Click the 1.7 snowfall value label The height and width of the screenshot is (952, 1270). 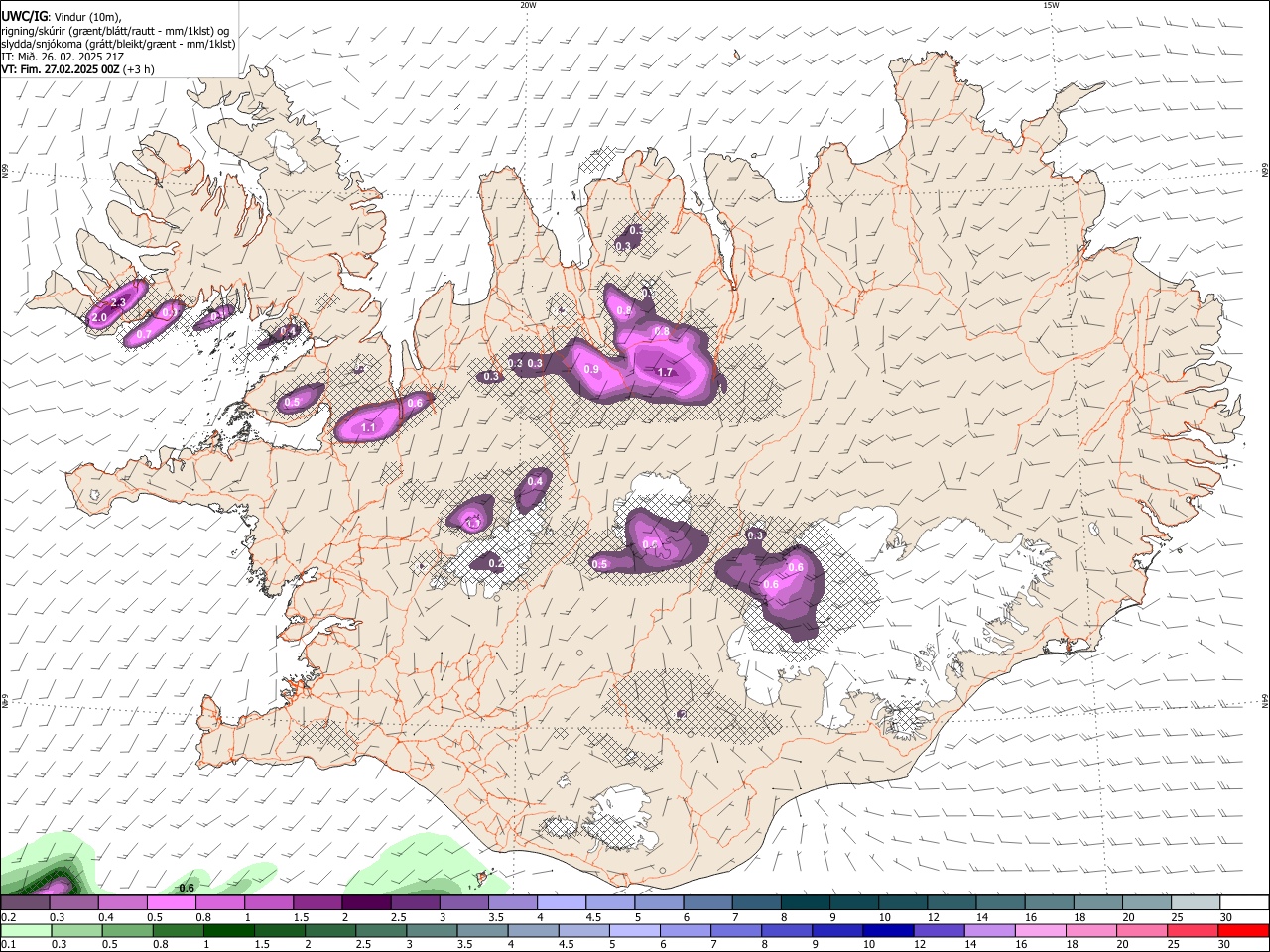coord(666,372)
